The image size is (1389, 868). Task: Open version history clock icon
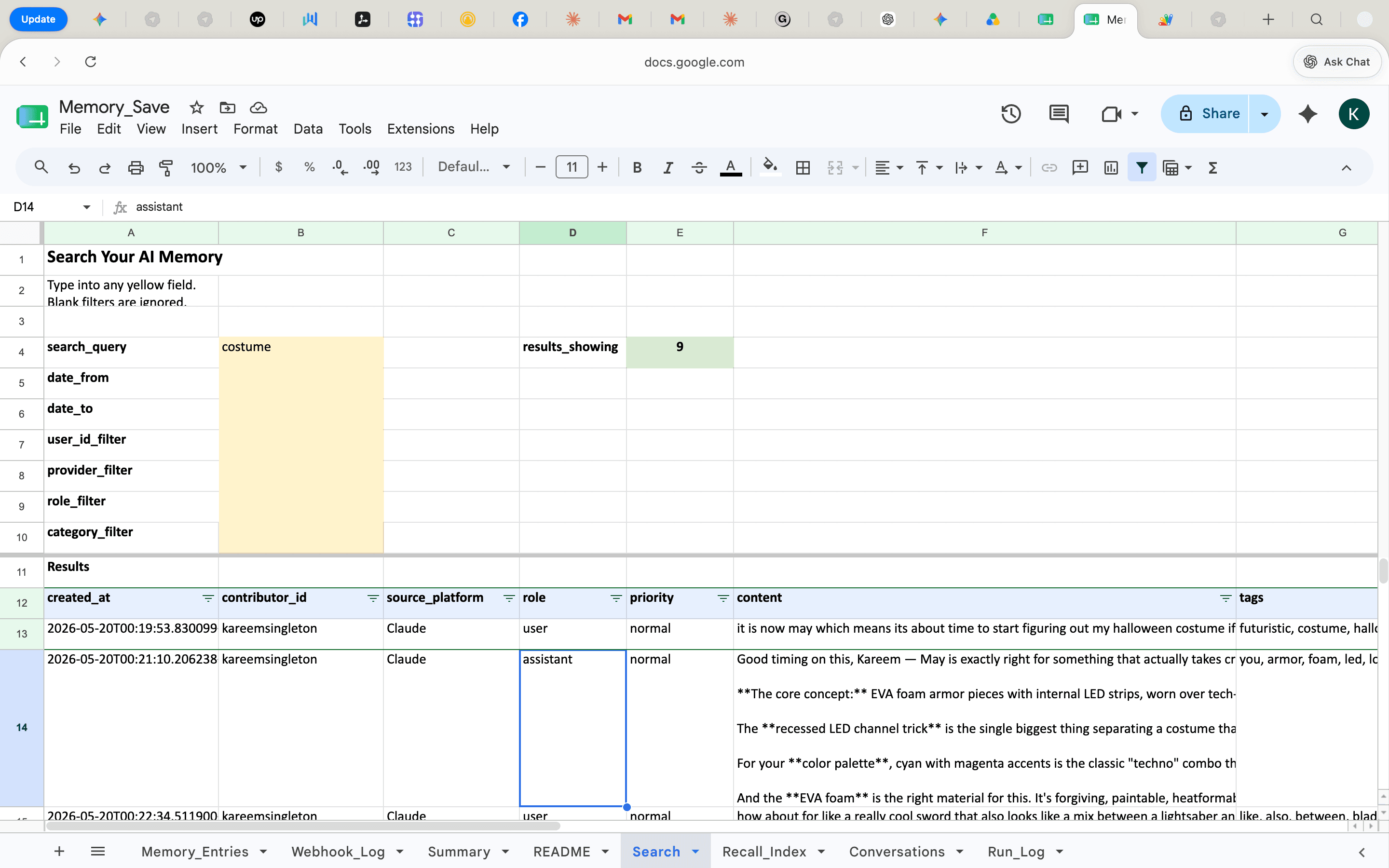[1011, 114]
